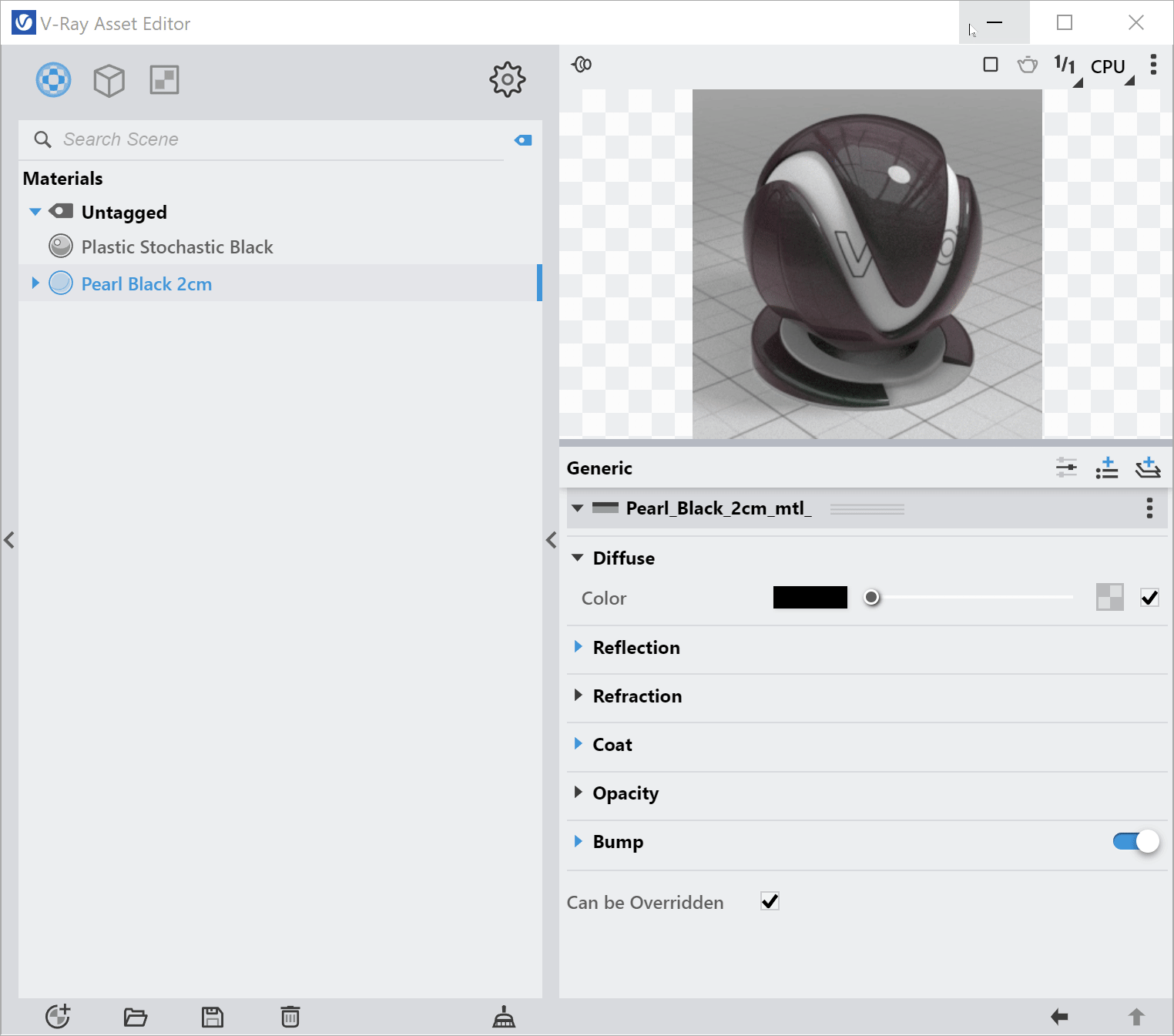Click the Add Layer icon

click(1148, 467)
